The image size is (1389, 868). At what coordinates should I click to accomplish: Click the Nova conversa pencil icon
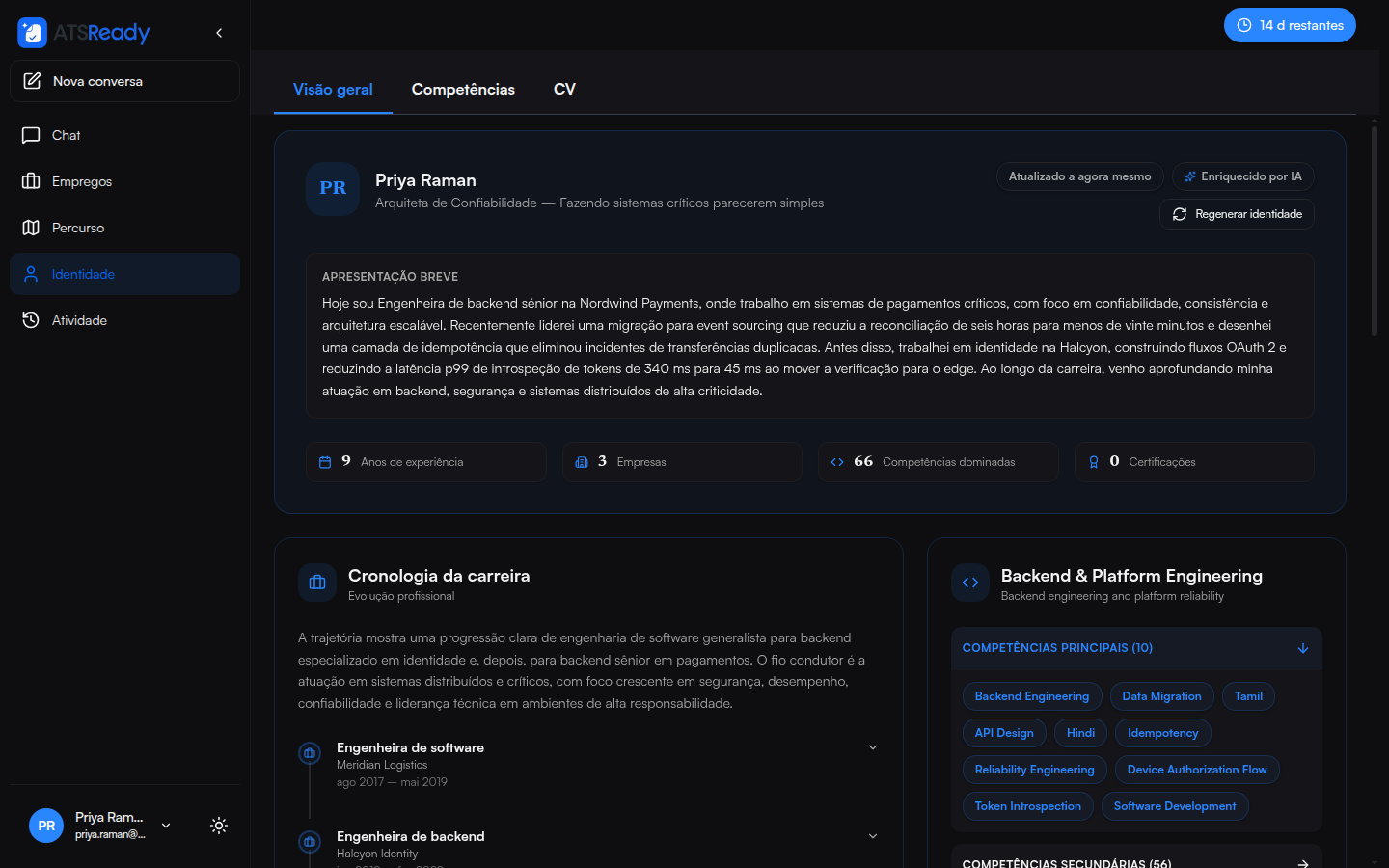32,81
